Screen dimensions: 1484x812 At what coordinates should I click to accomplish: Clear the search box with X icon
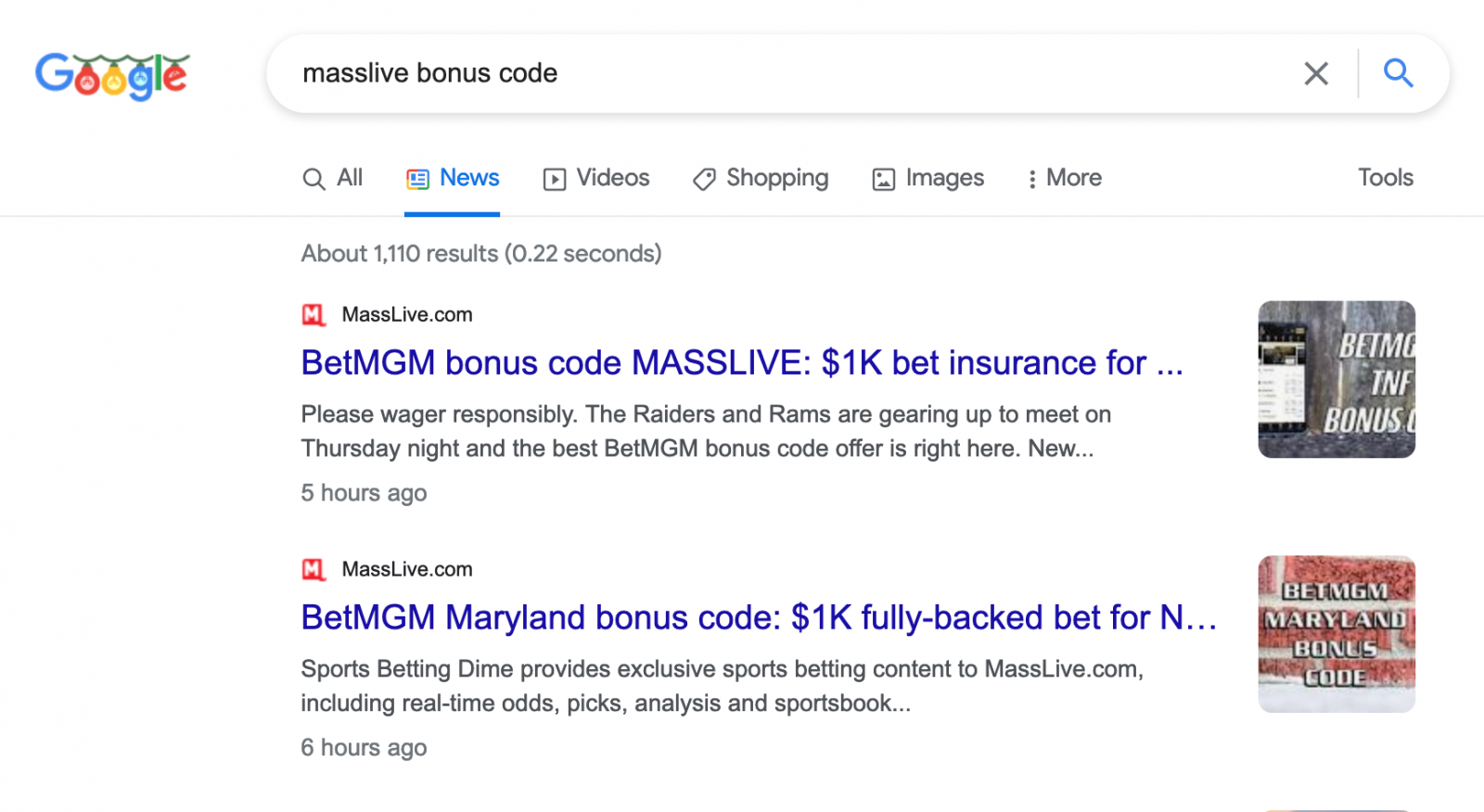click(1316, 73)
